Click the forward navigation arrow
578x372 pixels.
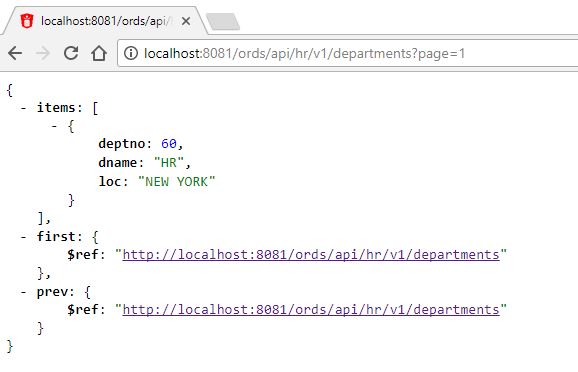(43, 53)
